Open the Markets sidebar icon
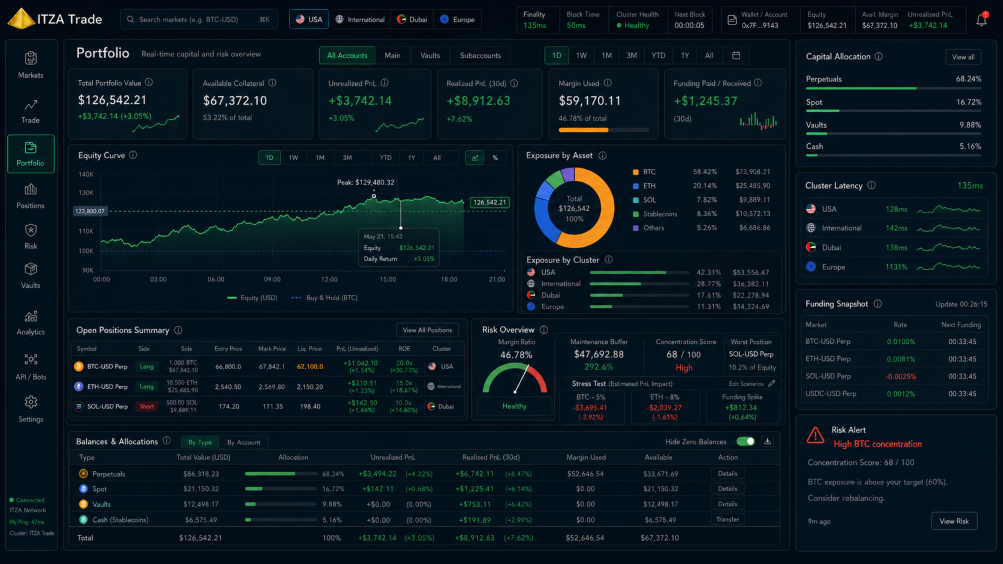 coord(30,59)
